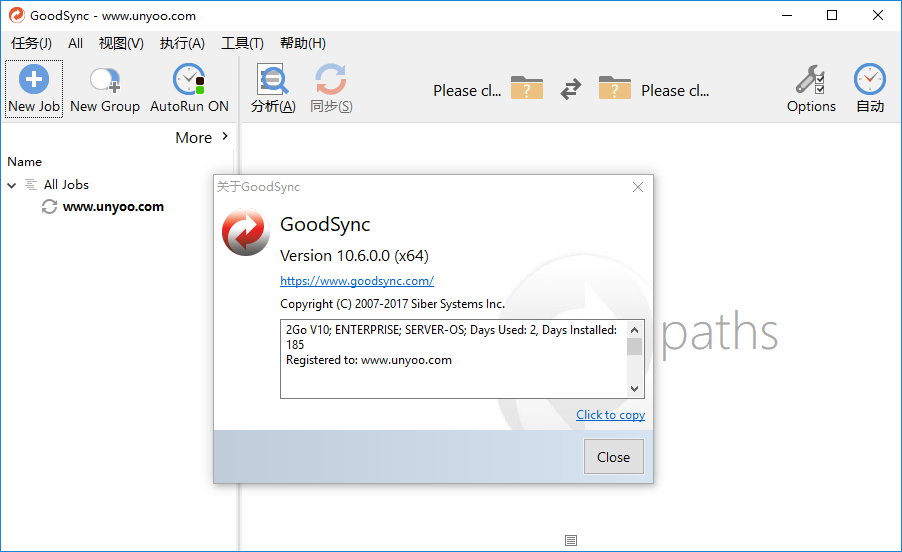Click scrollbar thumb in license info box
The image size is (902, 552).
pos(635,347)
